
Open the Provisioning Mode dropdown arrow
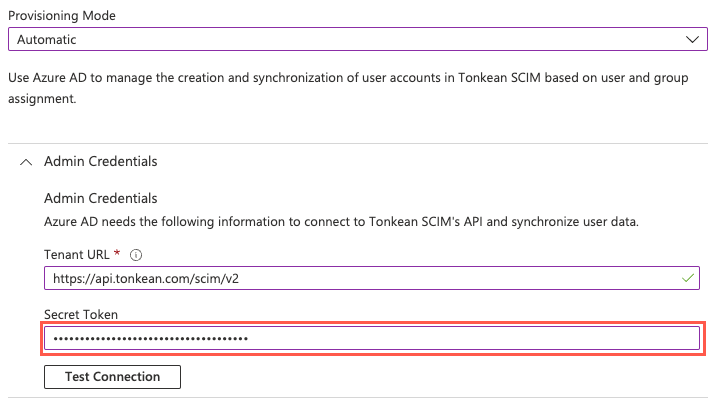(x=692, y=39)
